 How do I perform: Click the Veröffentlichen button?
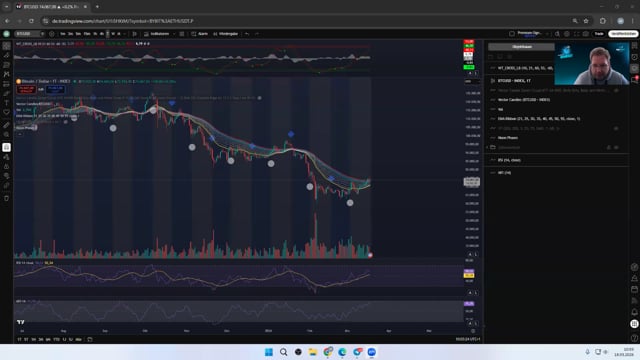point(623,34)
